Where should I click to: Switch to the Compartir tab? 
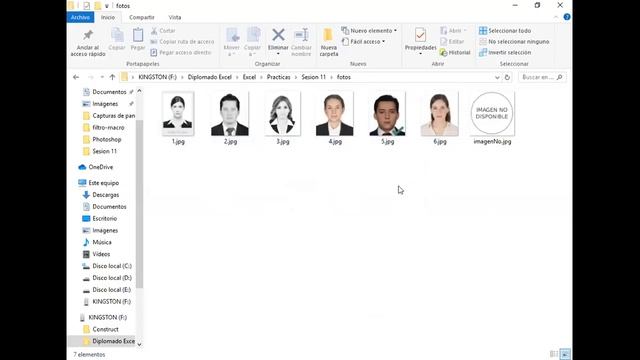[142, 17]
